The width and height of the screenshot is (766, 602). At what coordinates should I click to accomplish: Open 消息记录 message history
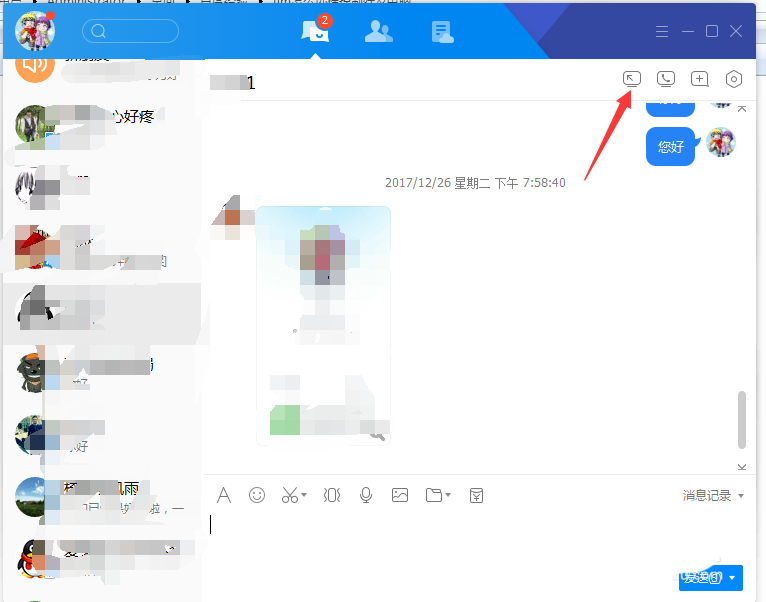click(706, 495)
